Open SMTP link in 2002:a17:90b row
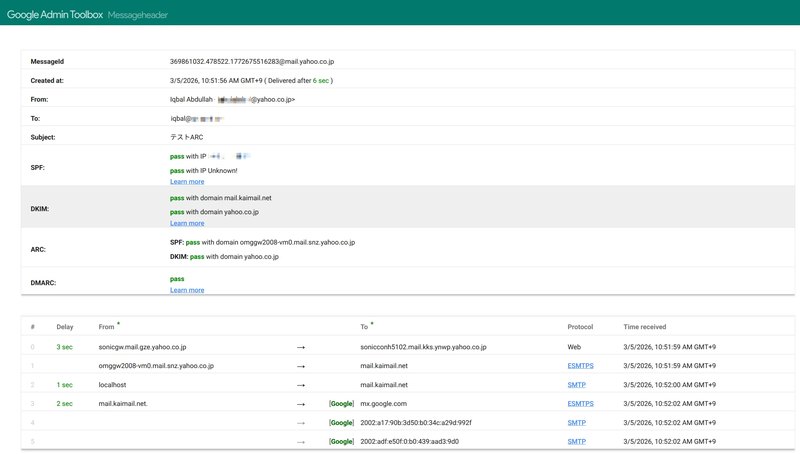The height and width of the screenshot is (454, 800). (577, 423)
